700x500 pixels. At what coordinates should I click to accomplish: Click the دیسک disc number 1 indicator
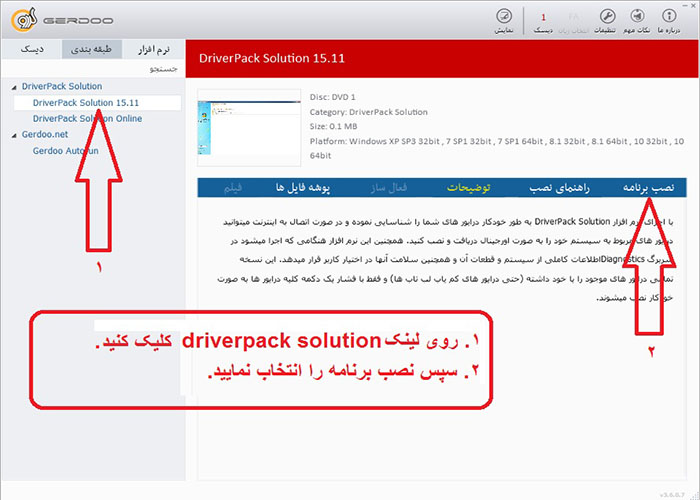coord(543,22)
